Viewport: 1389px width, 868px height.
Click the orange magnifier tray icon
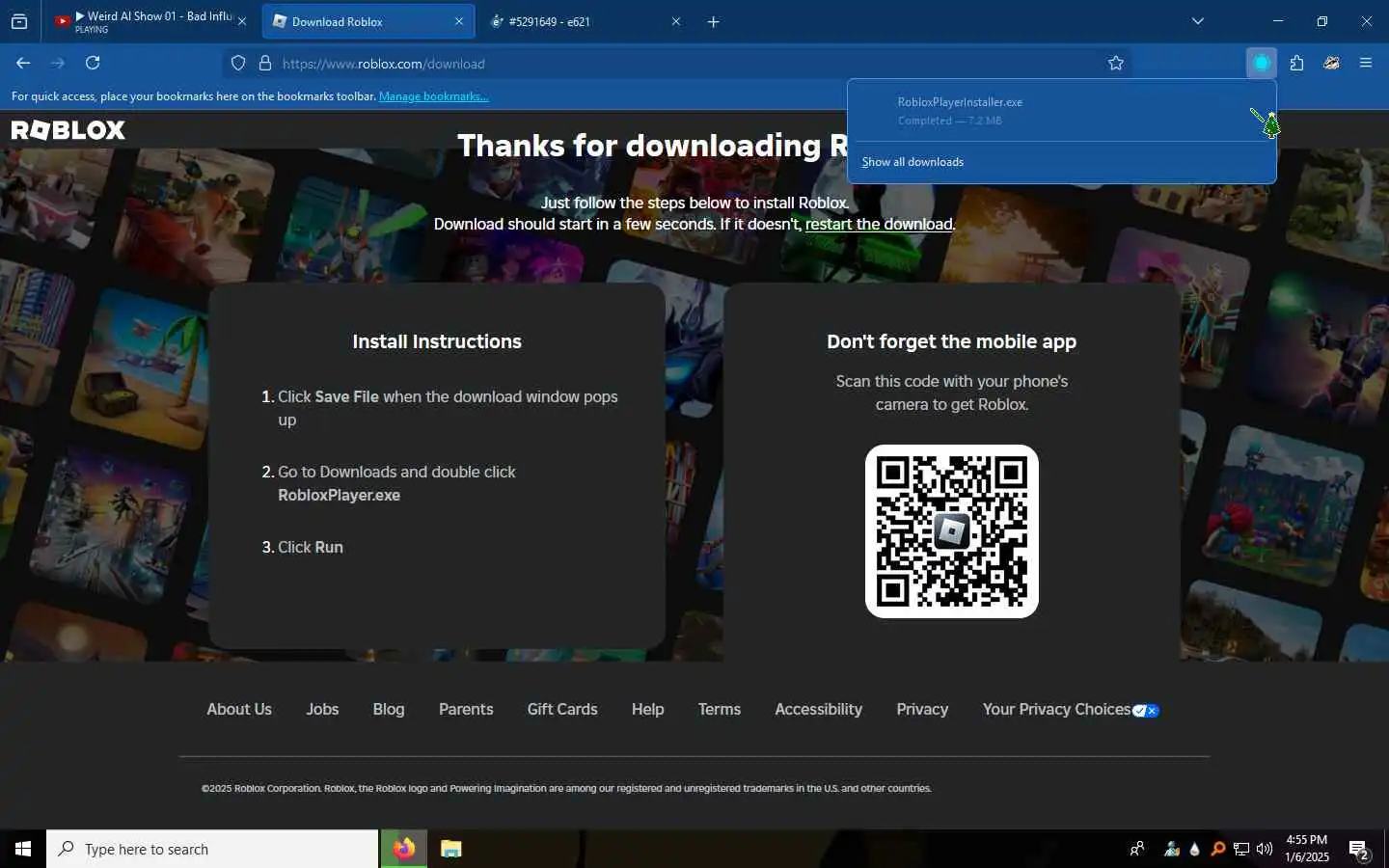coord(1218,849)
